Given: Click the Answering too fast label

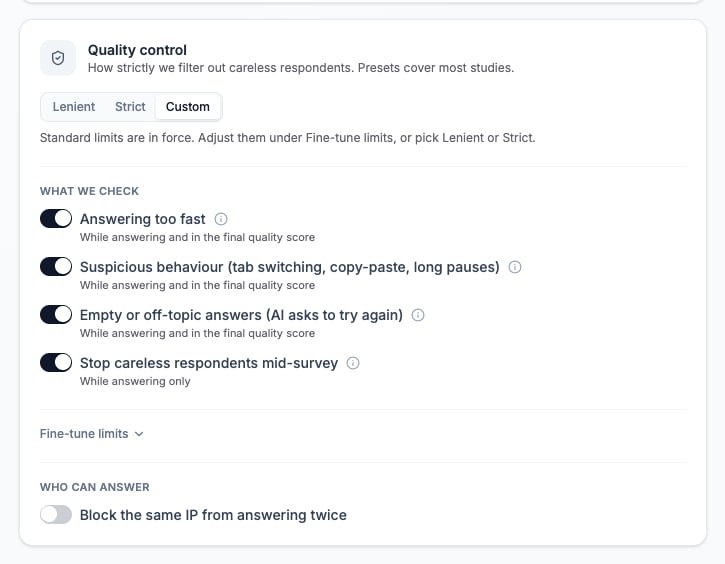Looking at the screenshot, I should pyautogui.click(x=142, y=219).
